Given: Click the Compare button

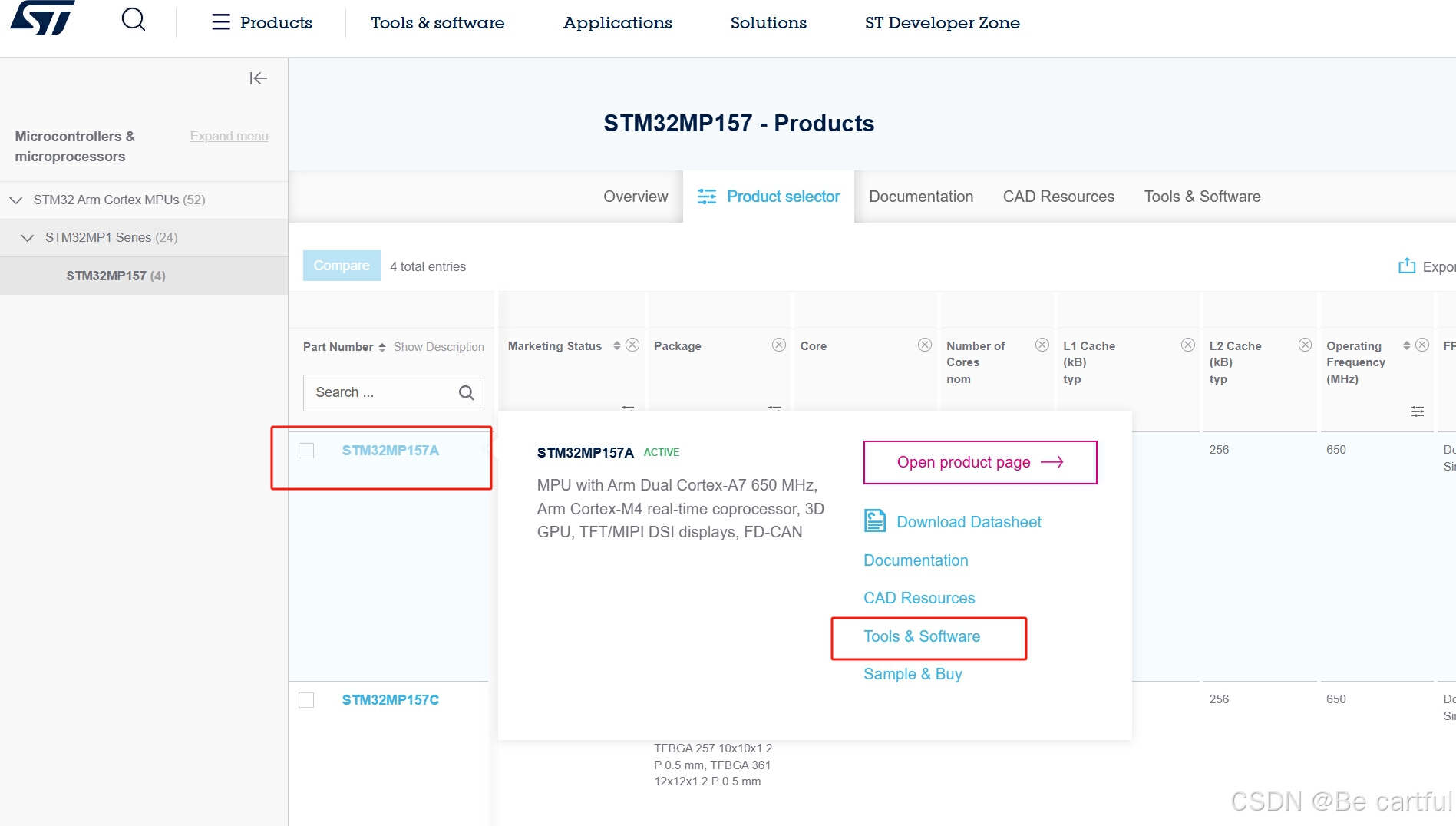Looking at the screenshot, I should point(342,266).
